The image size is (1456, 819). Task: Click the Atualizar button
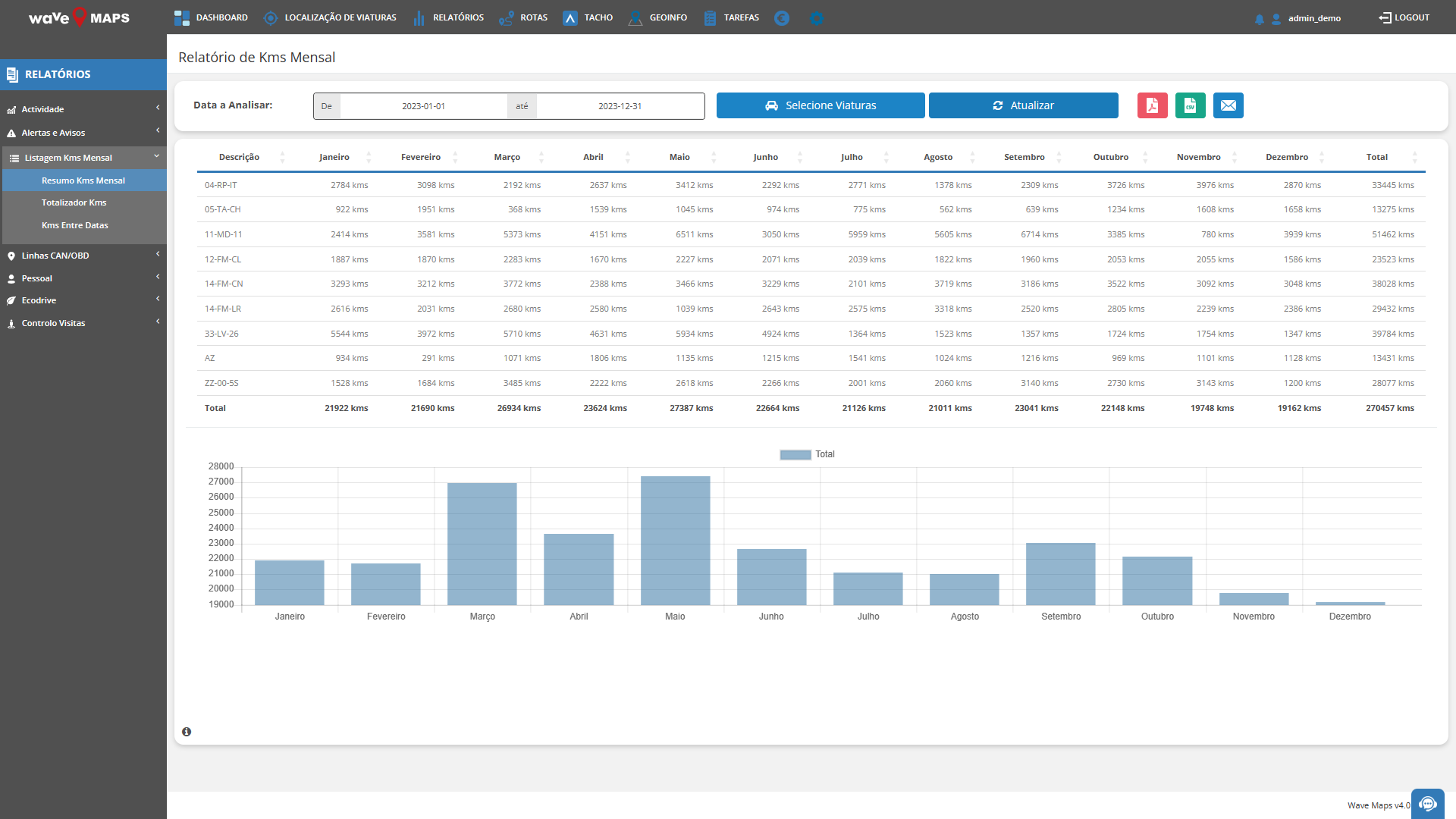click(1024, 105)
